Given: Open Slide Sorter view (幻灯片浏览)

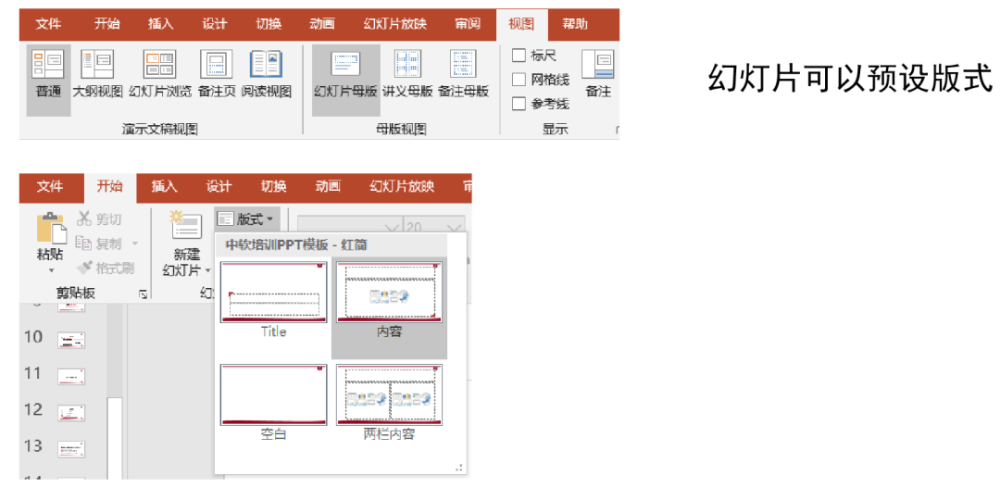Looking at the screenshot, I should [x=159, y=75].
